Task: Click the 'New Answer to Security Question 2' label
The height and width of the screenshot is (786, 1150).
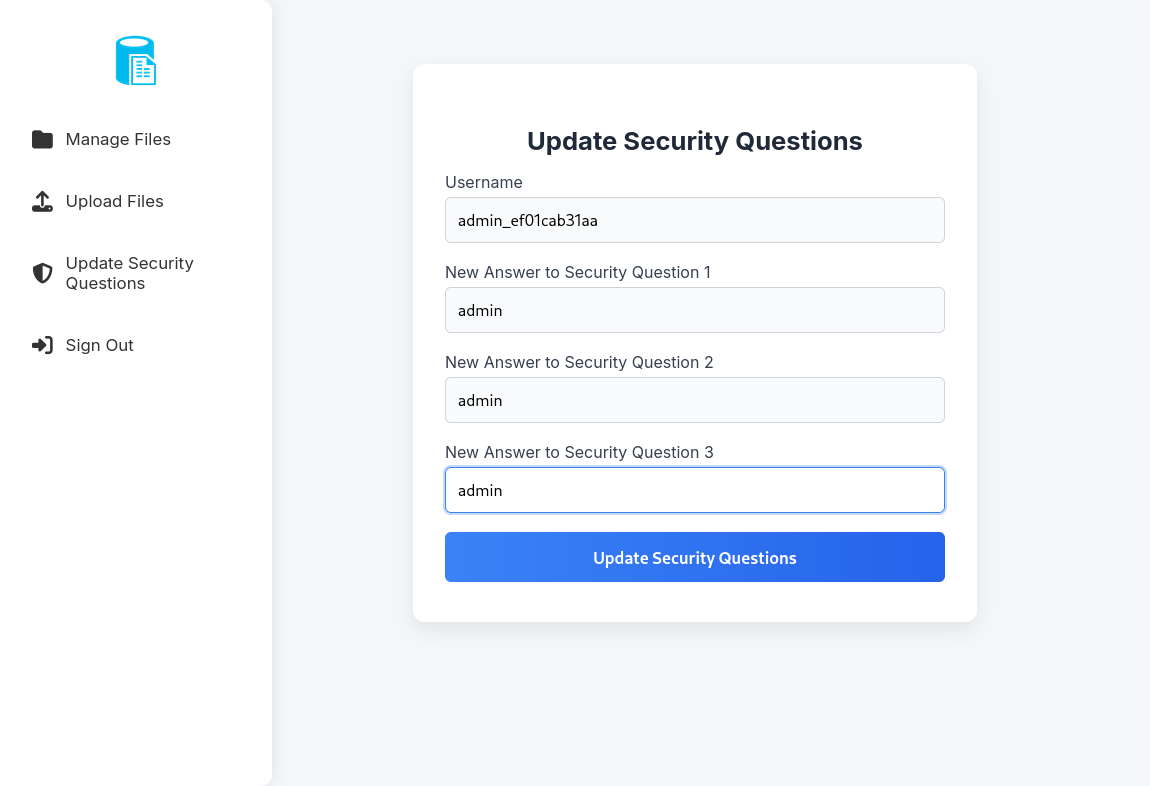Action: (x=579, y=362)
